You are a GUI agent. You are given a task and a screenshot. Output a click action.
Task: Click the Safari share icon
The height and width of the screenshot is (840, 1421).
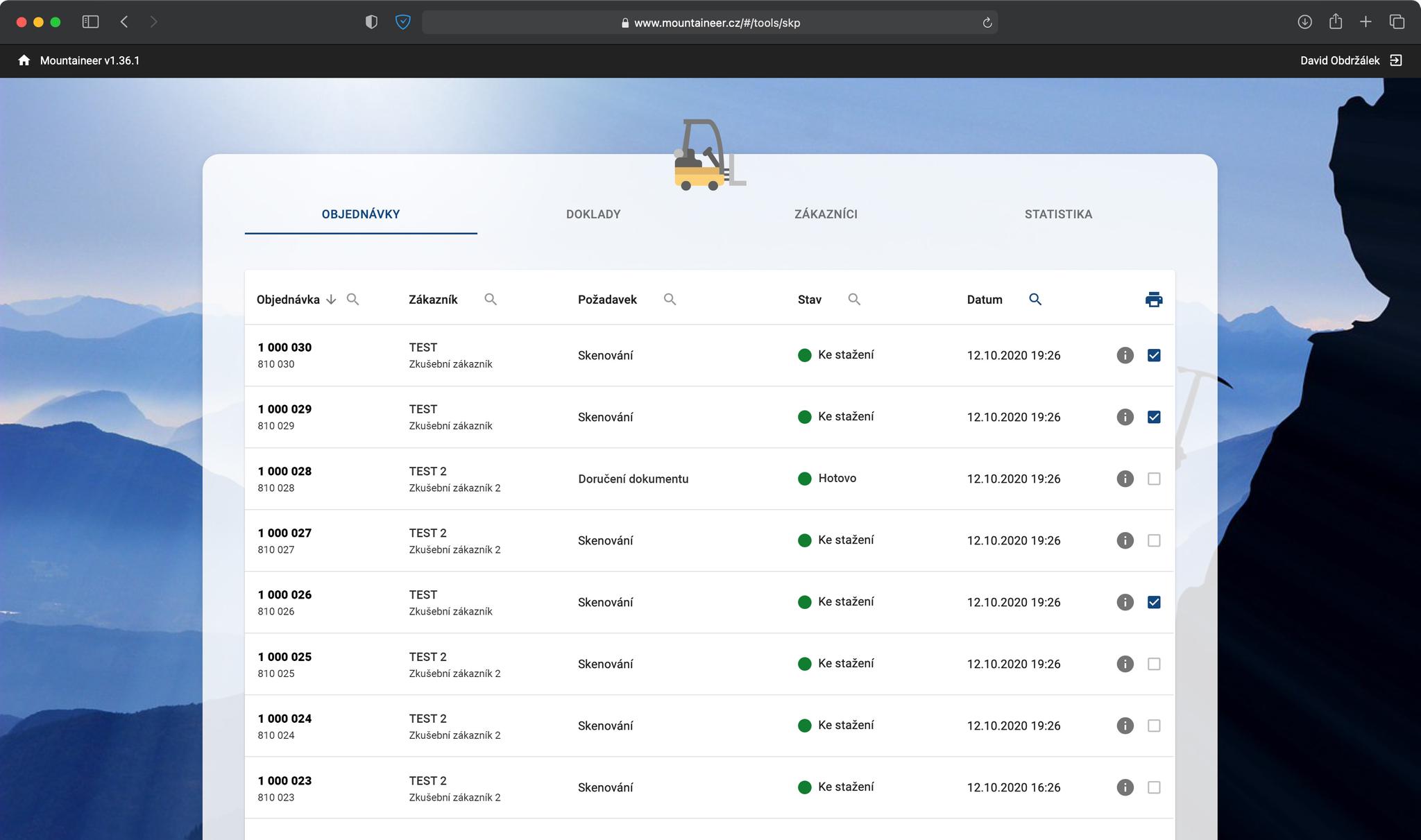(1335, 22)
